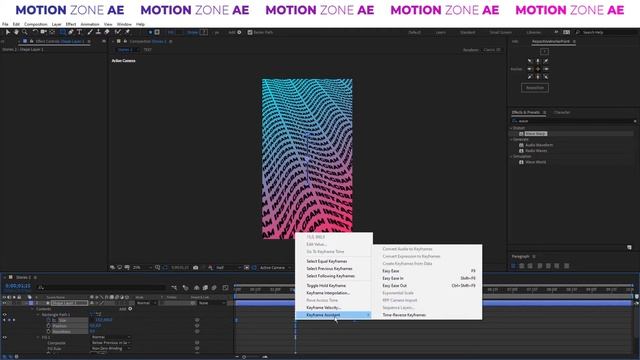Open the Fill 1 blend mode Normal dropdown

(x=111, y=338)
